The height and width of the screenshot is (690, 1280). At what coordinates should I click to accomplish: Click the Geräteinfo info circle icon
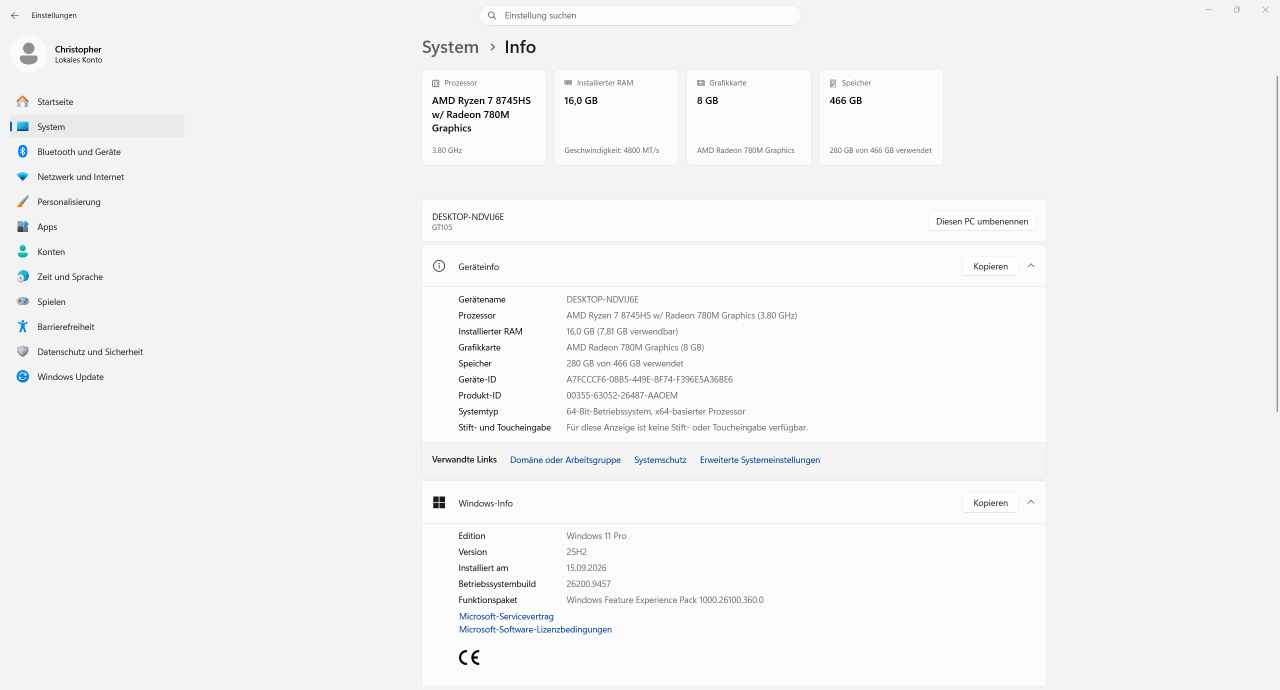coord(438,266)
